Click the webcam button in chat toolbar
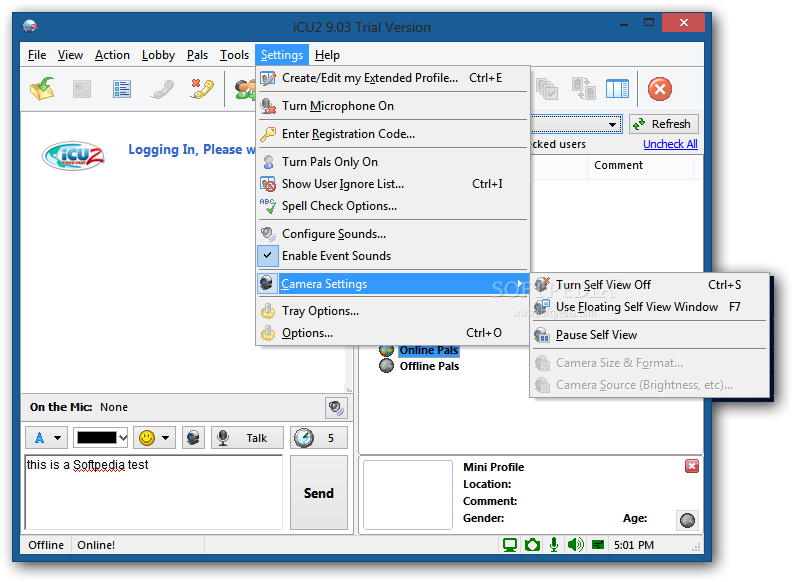Viewport: 794px width, 582px height. pyautogui.click(x=193, y=438)
